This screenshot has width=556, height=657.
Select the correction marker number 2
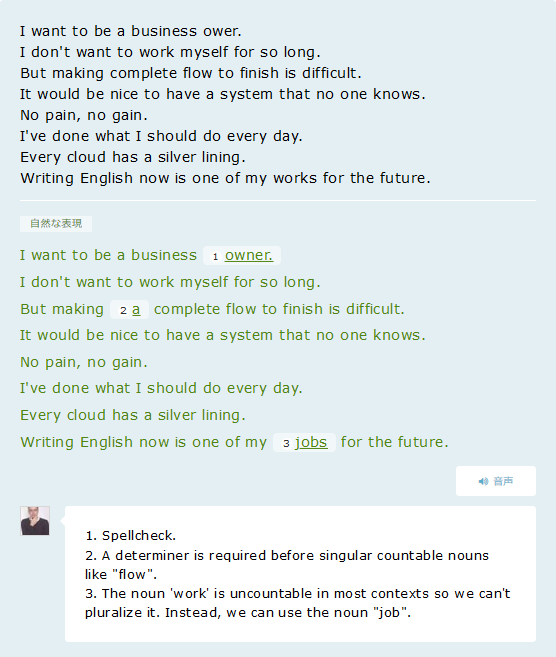(123, 310)
